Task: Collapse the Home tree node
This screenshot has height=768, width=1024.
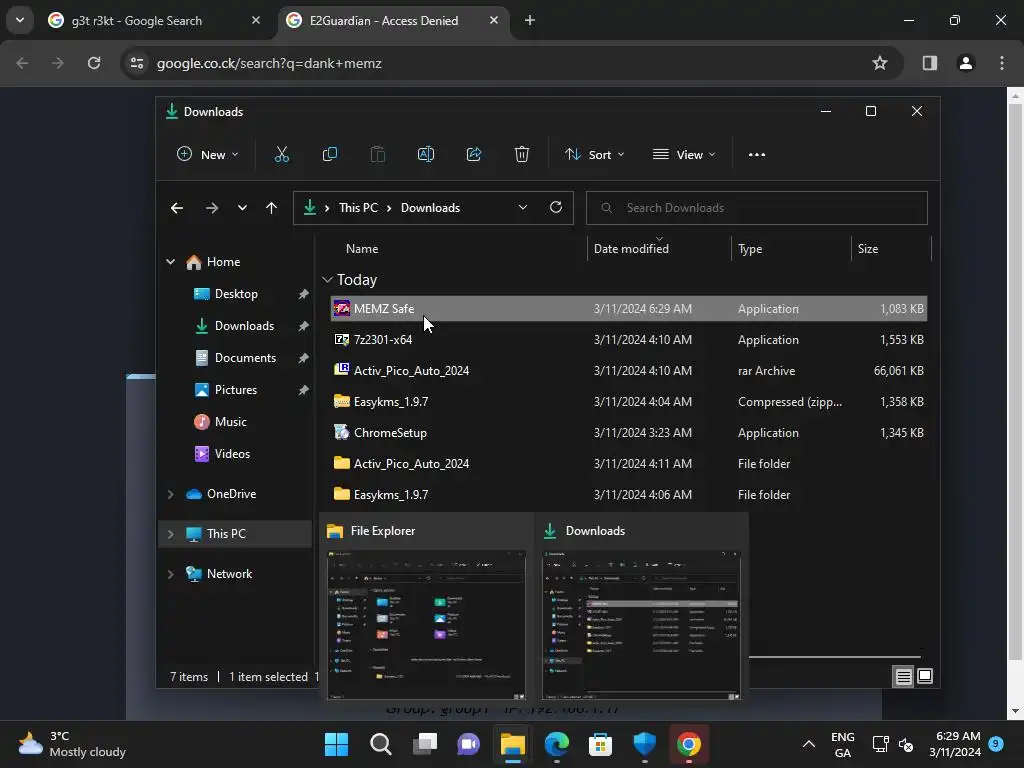Action: [x=170, y=262]
